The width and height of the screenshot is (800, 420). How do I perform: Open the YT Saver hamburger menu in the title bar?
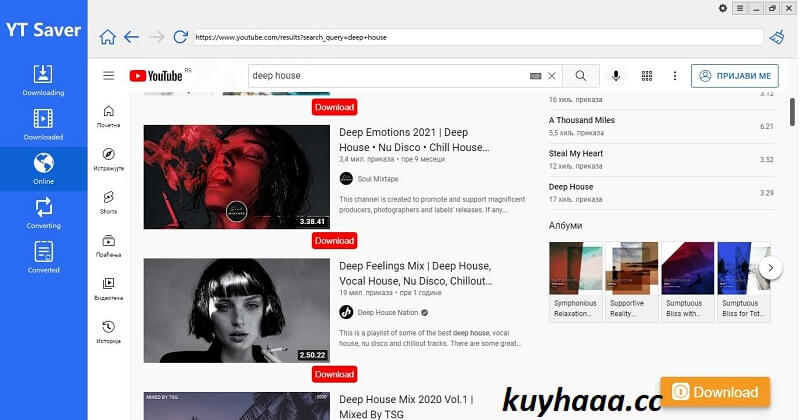point(740,8)
